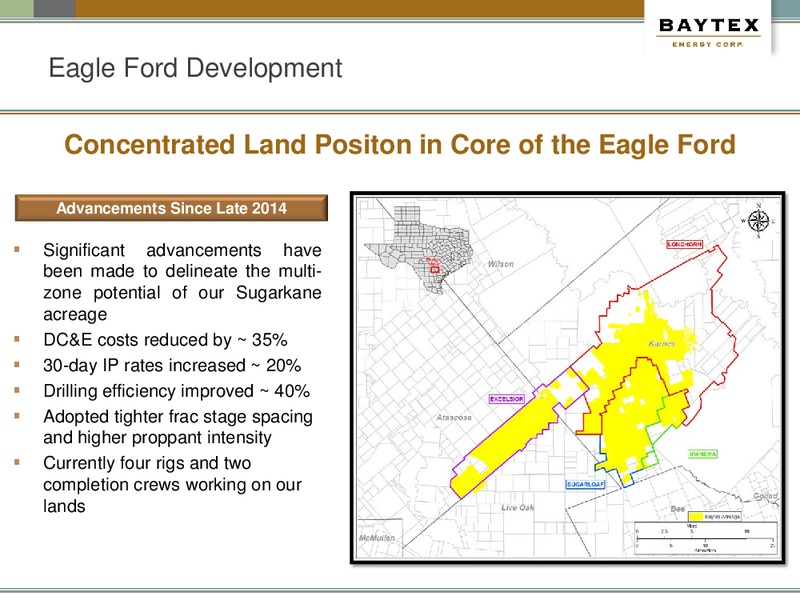This screenshot has width=800, height=600.
Task: Click the 'Significant advancements have' bullet text
Action: click(x=182, y=282)
